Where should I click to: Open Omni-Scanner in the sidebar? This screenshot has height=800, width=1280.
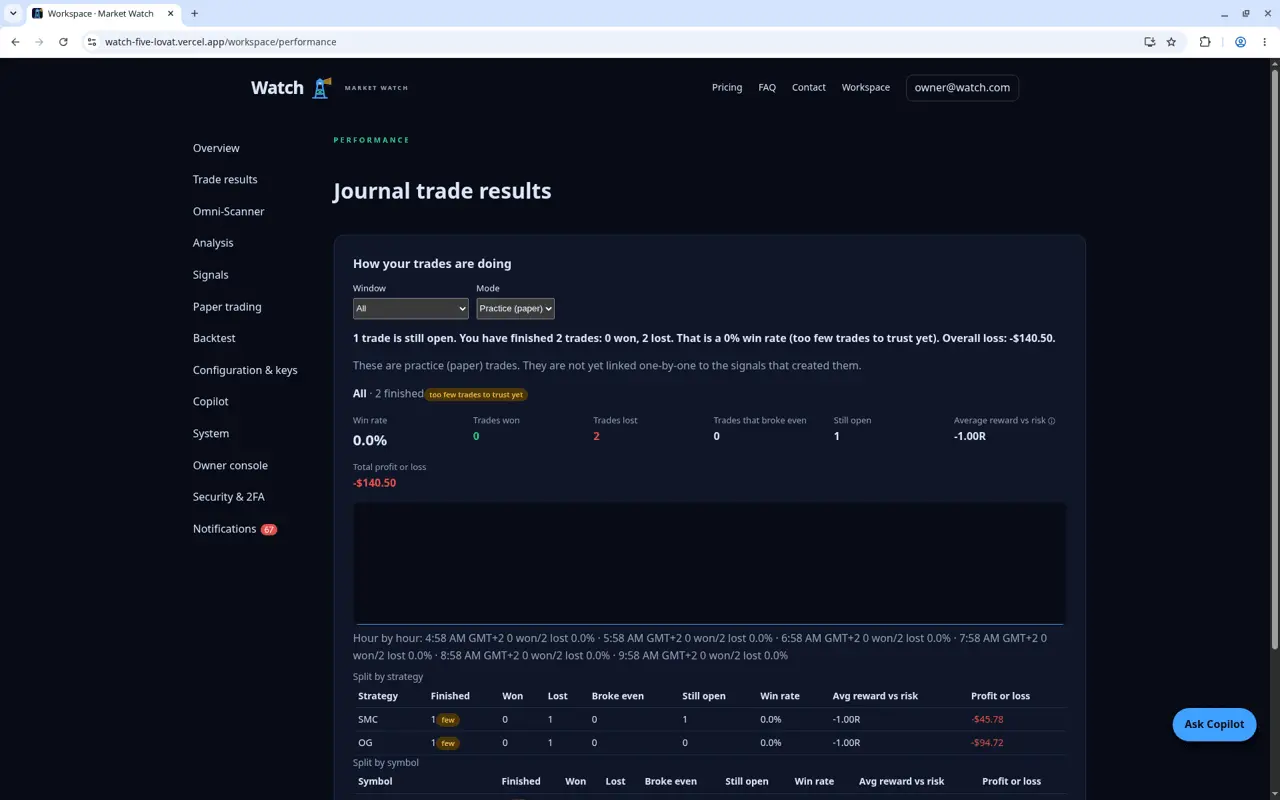[229, 212]
